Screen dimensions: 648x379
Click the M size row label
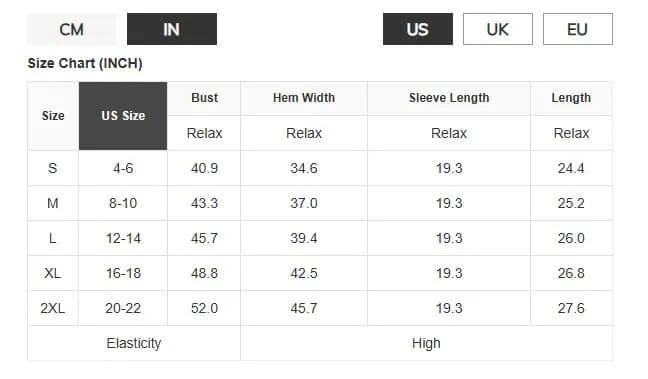[x=52, y=203]
